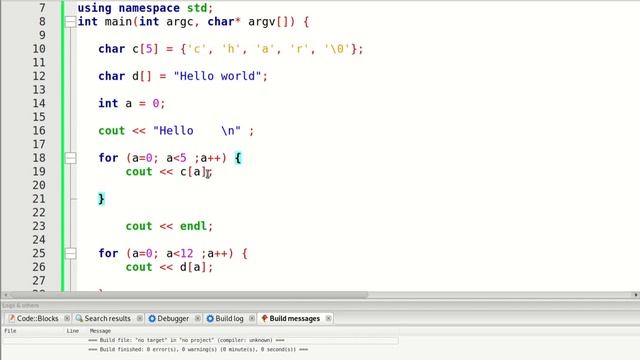This screenshot has height=360, width=640.
Task: Click 'cout << c[a];' on line 19
Action: coord(169,172)
